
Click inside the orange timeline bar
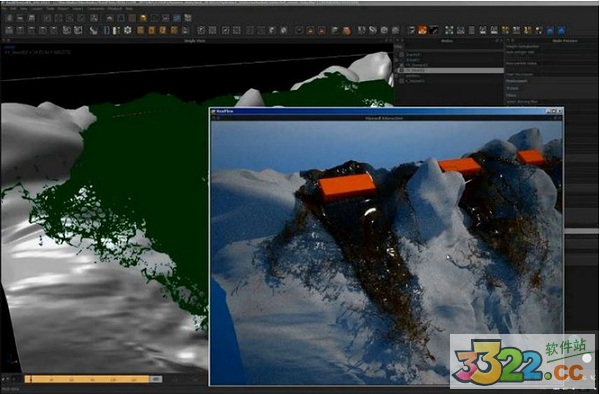pos(87,379)
